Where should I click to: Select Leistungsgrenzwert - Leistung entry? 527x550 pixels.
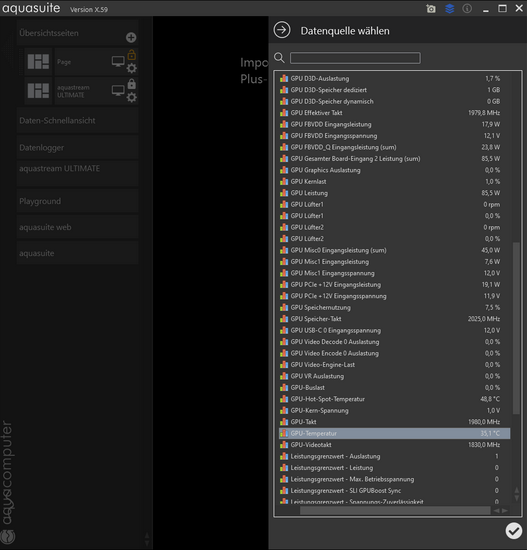click(394, 468)
